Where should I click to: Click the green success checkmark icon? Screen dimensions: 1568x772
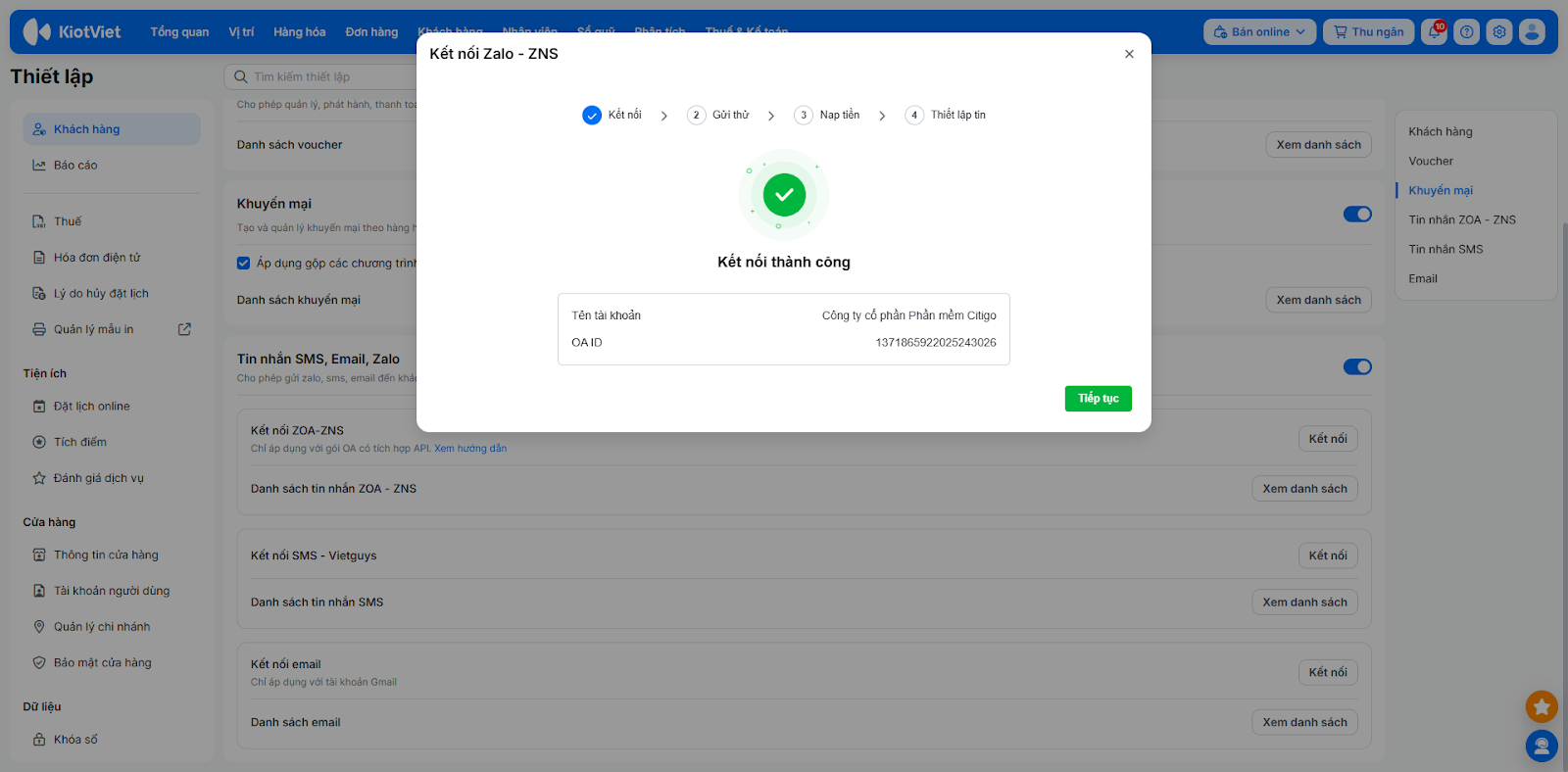coord(784,195)
